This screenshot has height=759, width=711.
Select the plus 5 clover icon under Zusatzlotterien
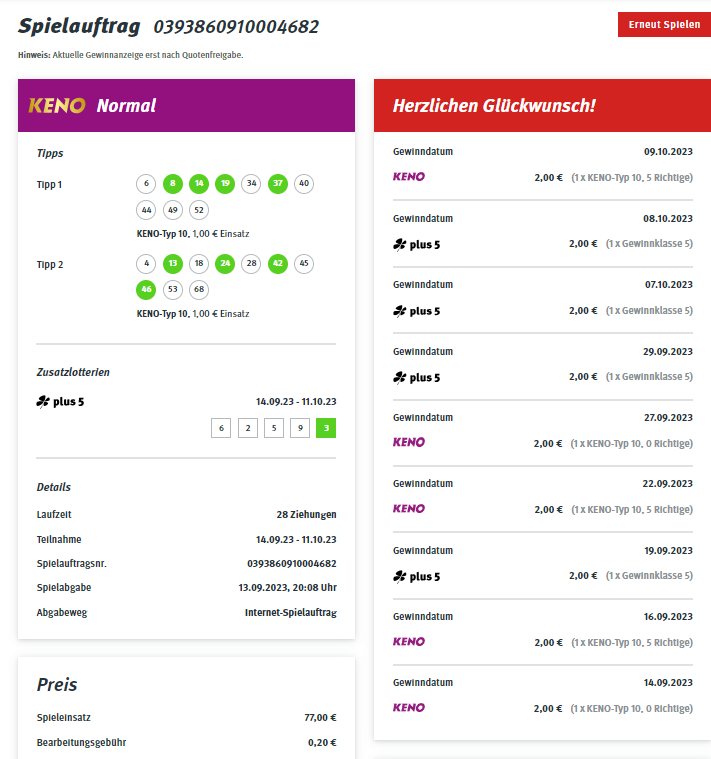click(43, 401)
